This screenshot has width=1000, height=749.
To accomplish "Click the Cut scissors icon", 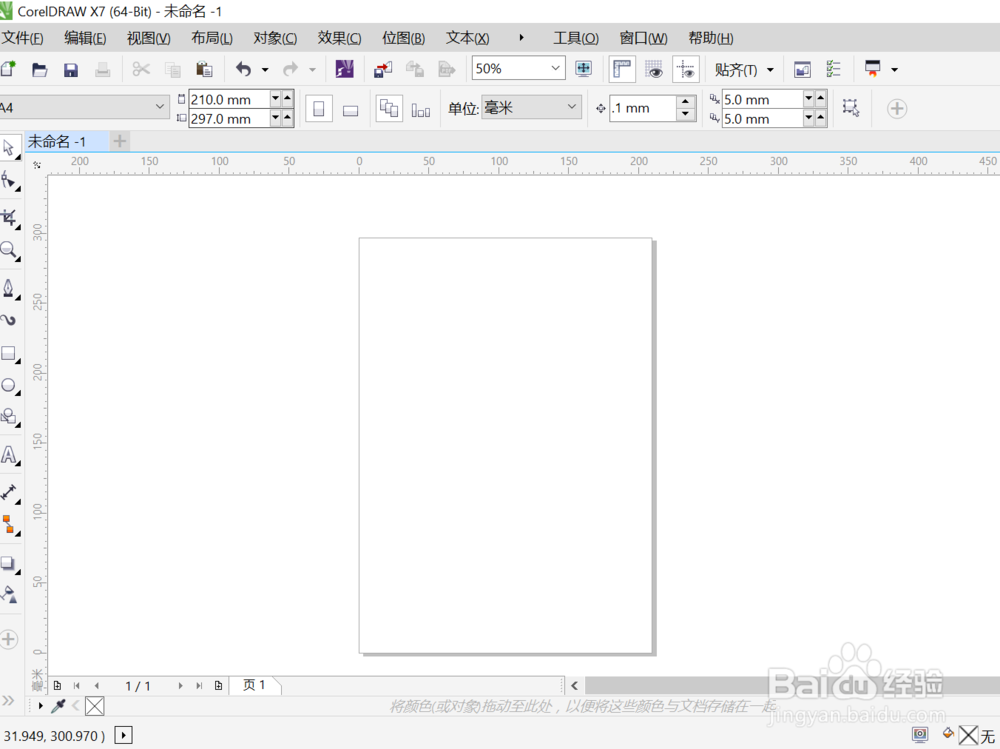I will (x=141, y=69).
